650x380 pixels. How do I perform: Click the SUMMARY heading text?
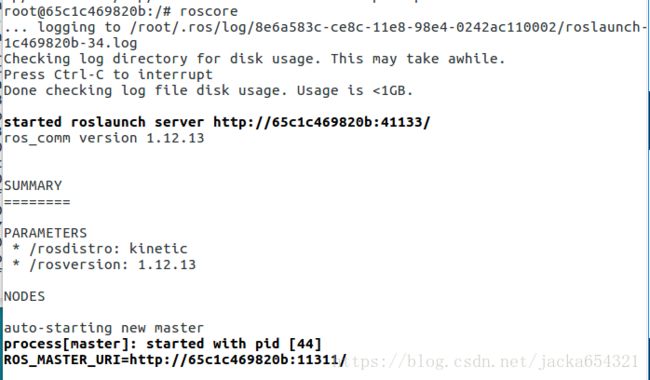(33, 186)
